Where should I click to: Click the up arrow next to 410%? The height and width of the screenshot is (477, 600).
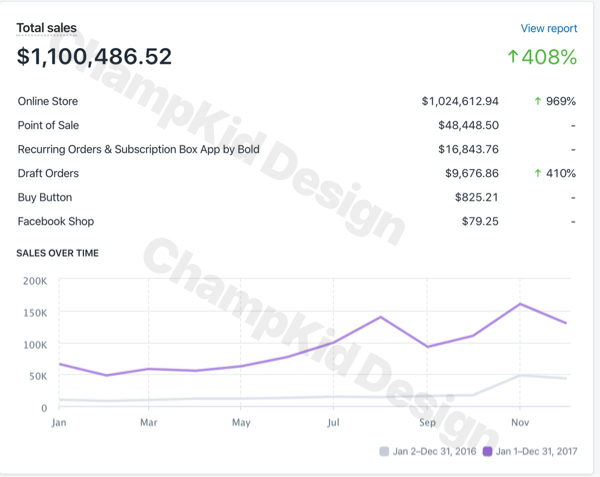[538, 173]
